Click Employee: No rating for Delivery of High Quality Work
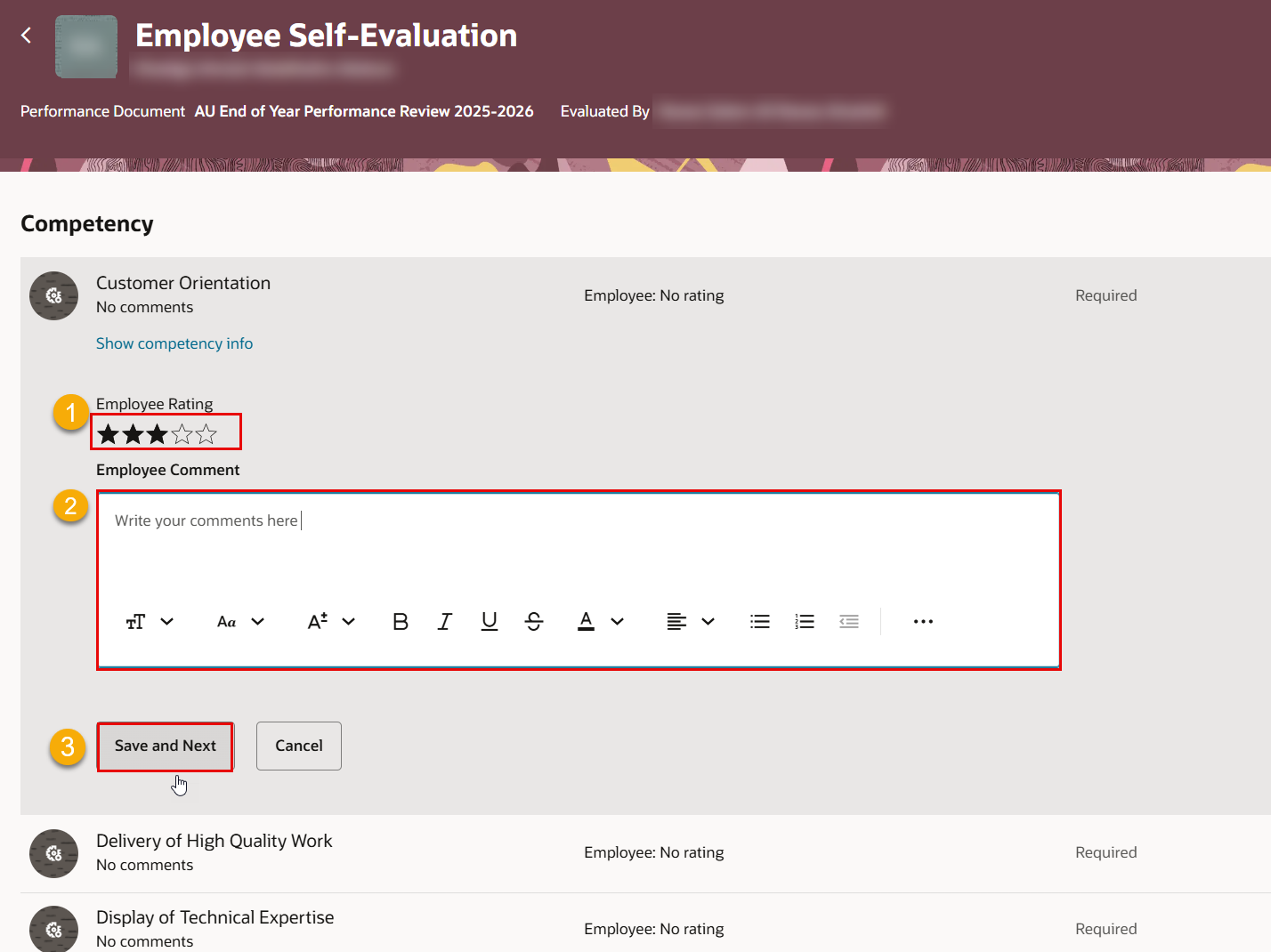 point(654,852)
